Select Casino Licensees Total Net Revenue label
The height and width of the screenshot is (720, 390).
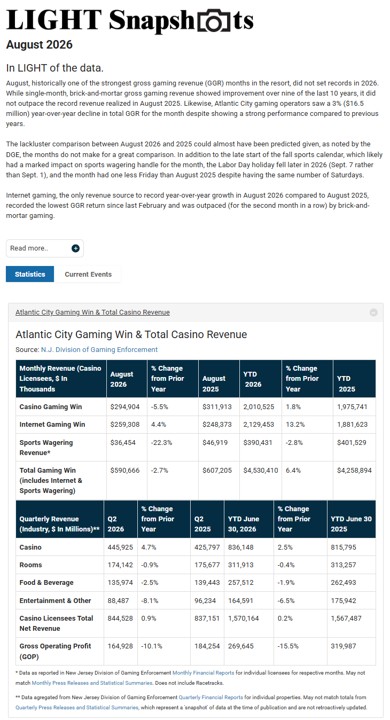point(56,623)
